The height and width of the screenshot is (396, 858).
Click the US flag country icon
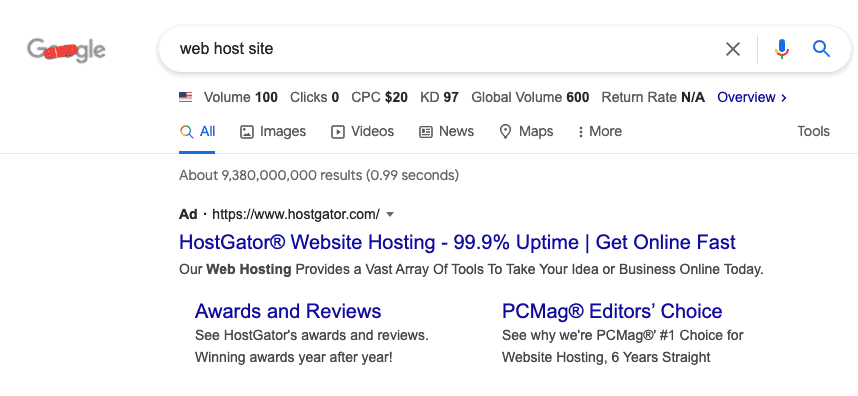(x=185, y=97)
